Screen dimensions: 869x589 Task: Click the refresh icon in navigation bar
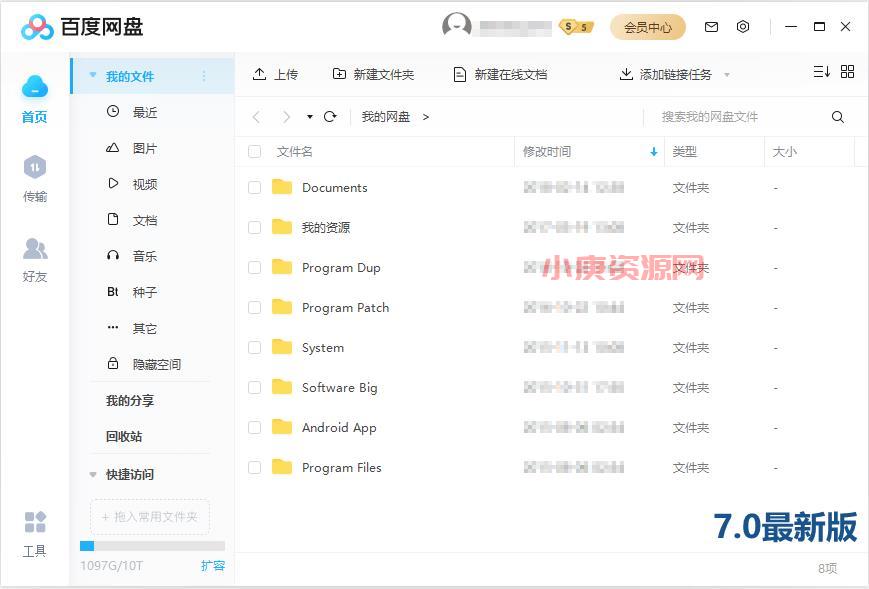[x=330, y=117]
